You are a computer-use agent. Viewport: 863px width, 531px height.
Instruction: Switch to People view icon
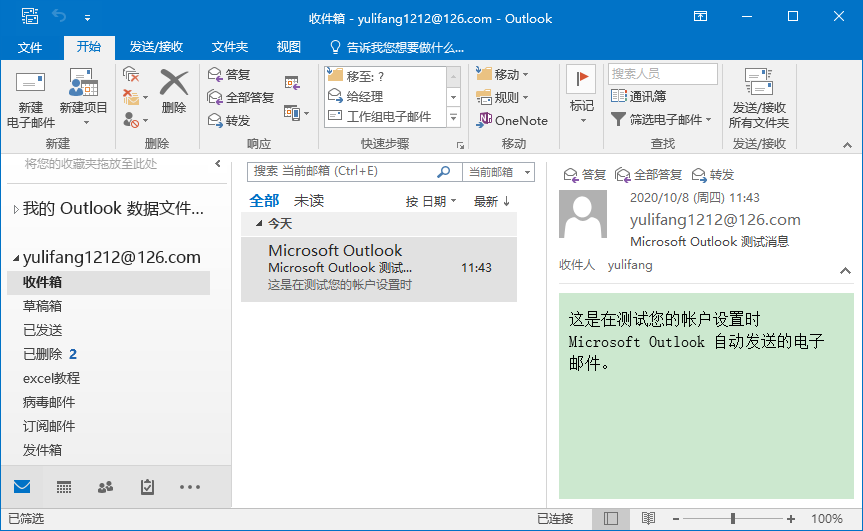[x=105, y=486]
